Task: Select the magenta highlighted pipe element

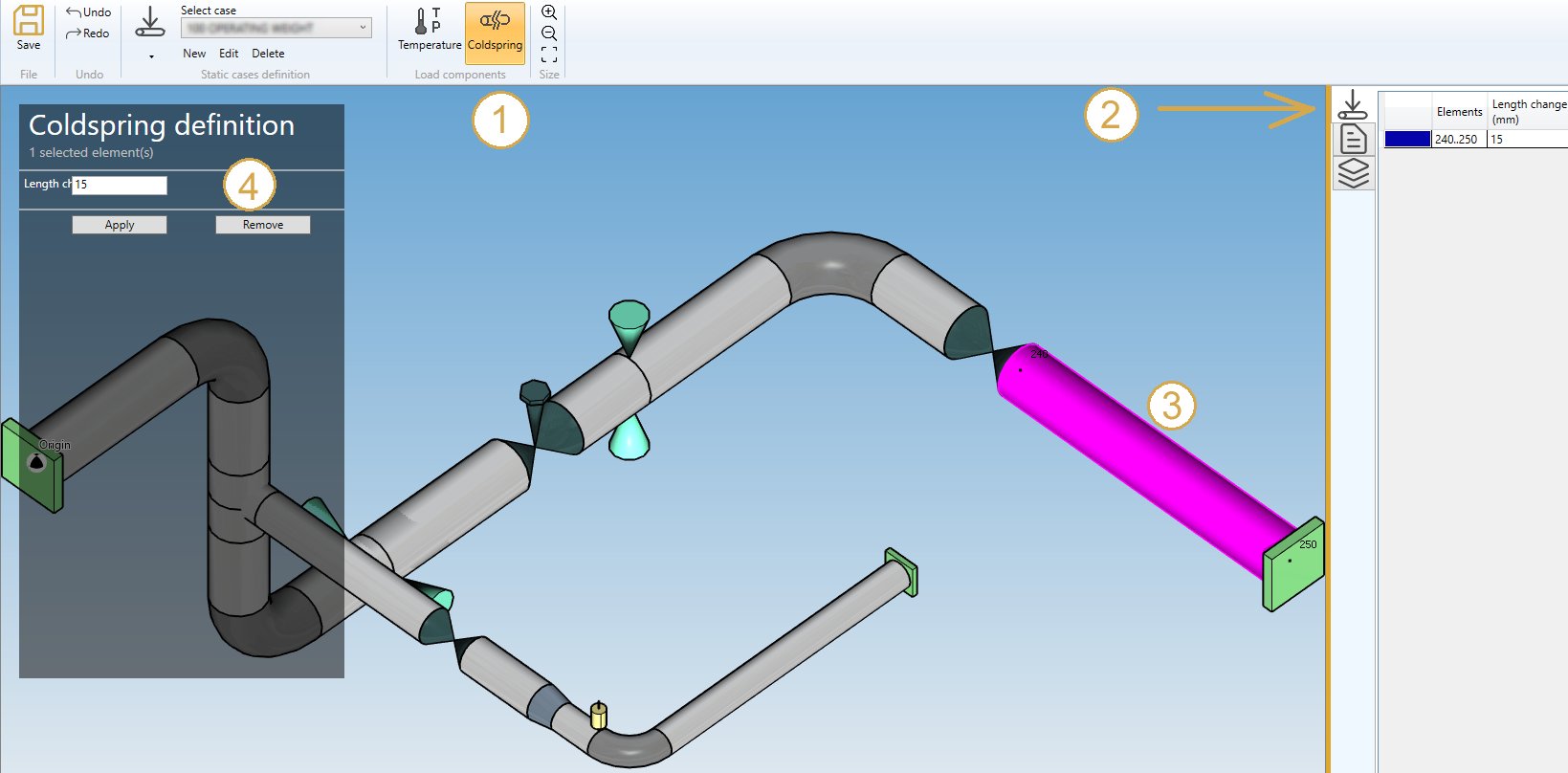Action: tap(1148, 459)
